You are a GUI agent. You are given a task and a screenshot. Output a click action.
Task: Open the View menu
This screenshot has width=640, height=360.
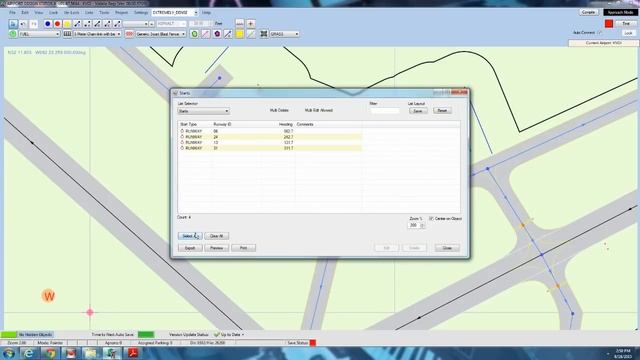pos(39,13)
